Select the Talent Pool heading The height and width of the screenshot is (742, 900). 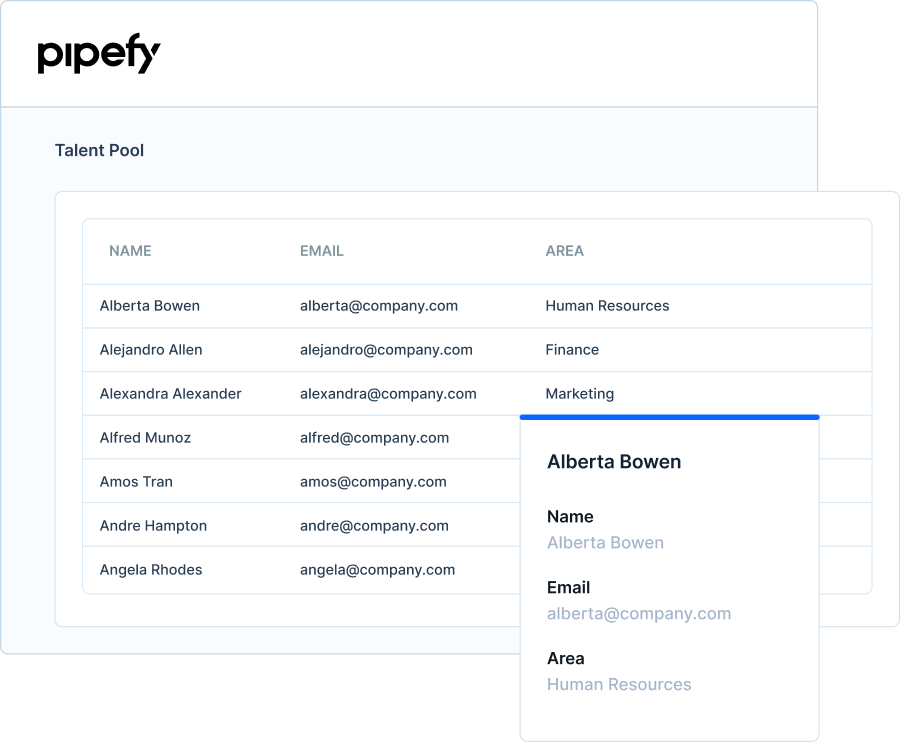(x=99, y=150)
